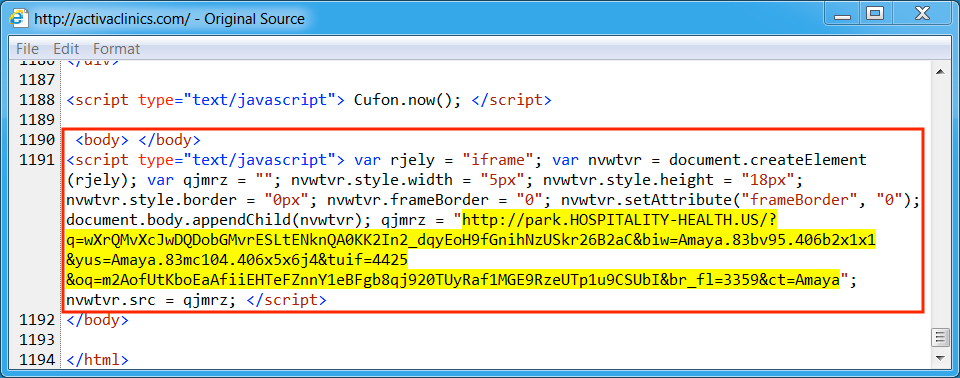Click the document.createElement text
Screen dimensions: 960x378
pyautogui.click(x=768, y=161)
